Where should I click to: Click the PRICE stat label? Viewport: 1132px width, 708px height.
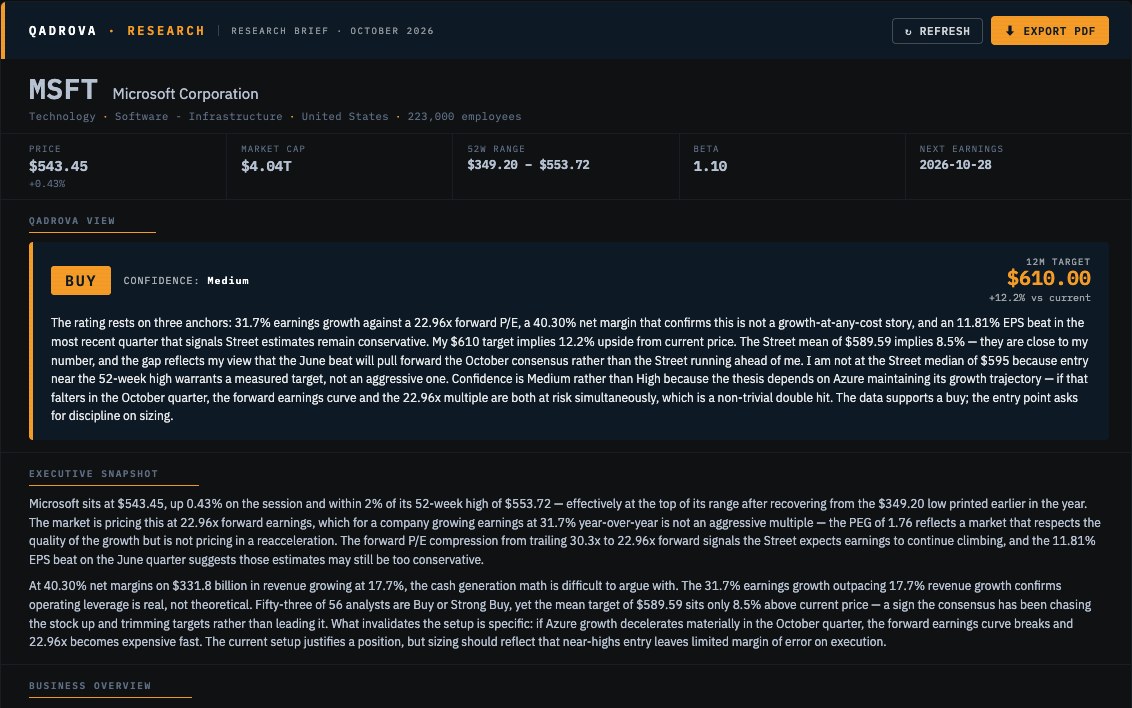click(x=45, y=149)
